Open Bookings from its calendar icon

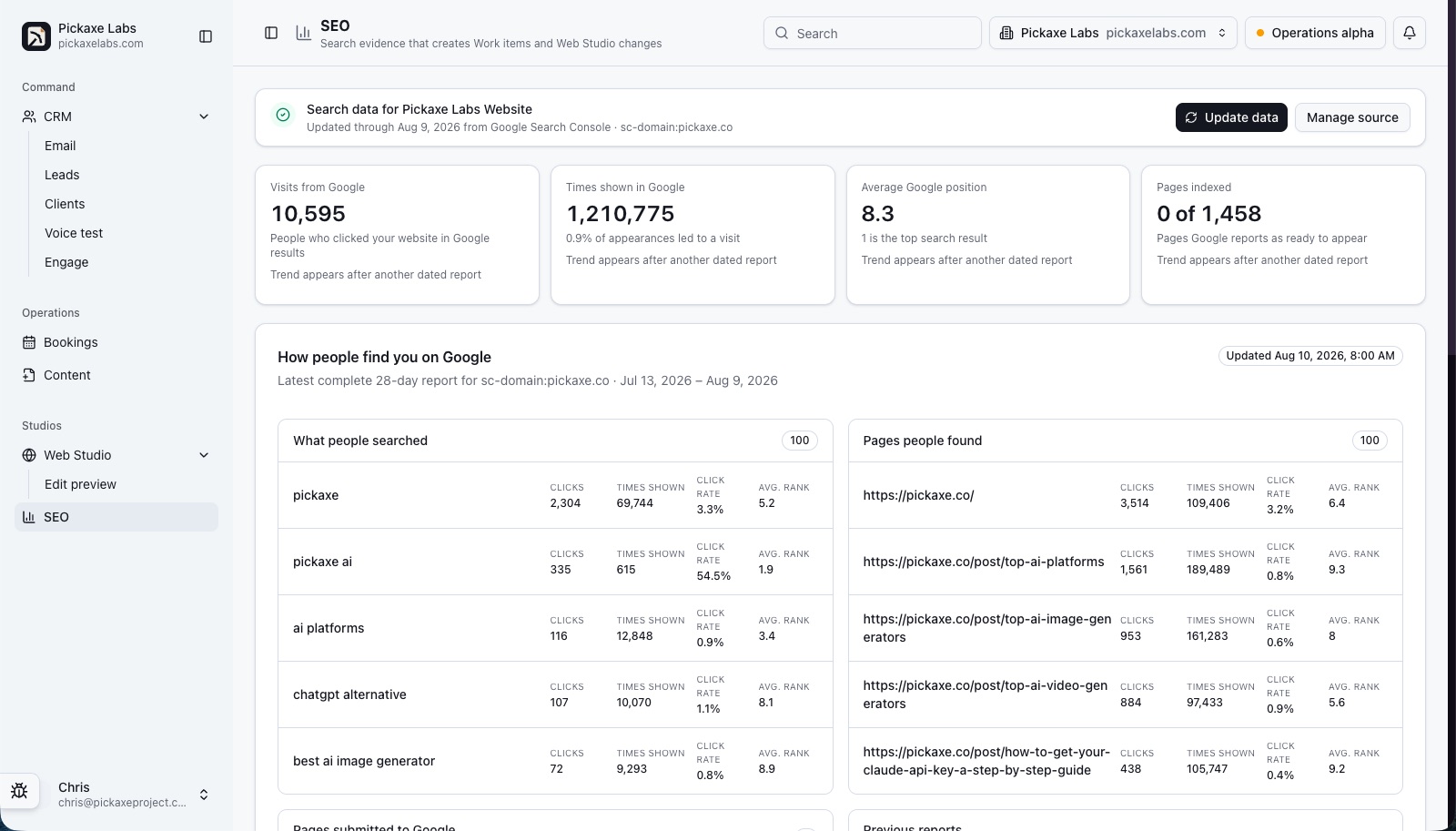click(x=29, y=342)
